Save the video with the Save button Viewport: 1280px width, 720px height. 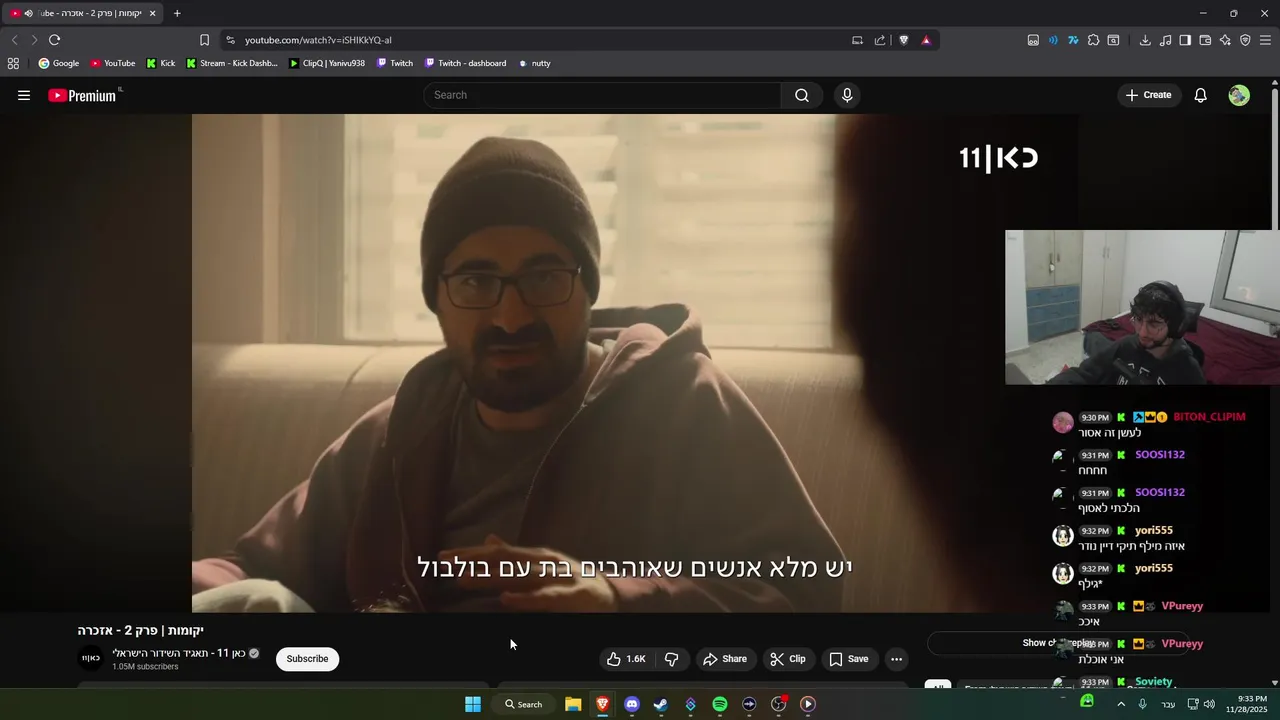click(x=849, y=659)
